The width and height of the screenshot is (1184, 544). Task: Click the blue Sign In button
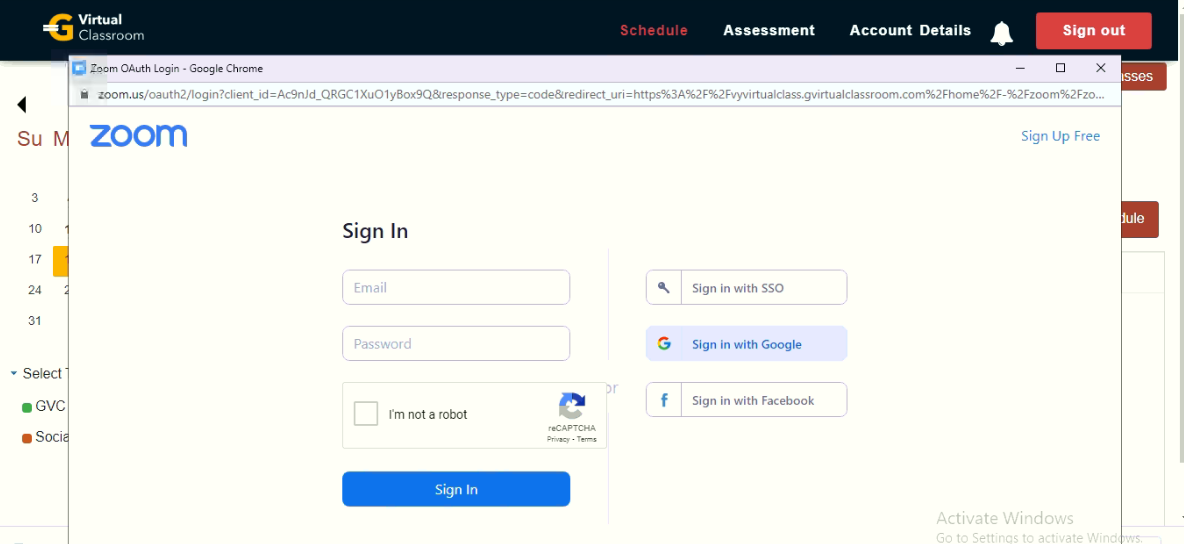pos(456,490)
